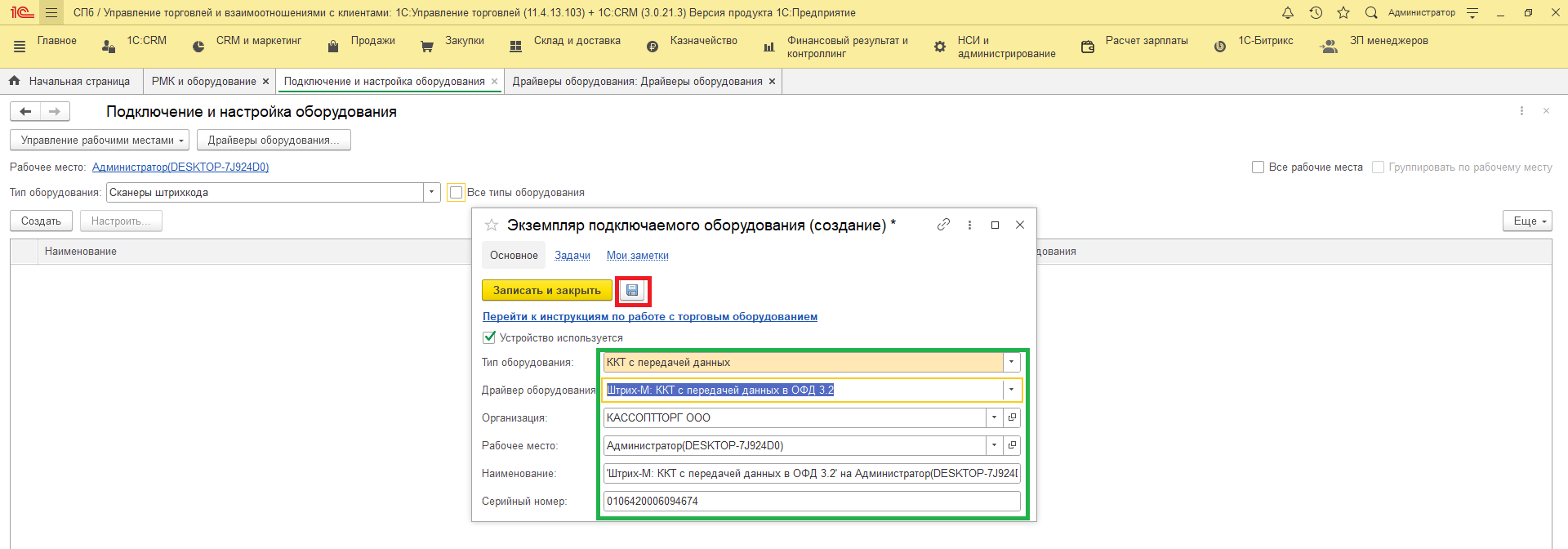Copy link icon in dialog header
Image resolution: width=1568 pixels, height=549 pixels.
point(943,225)
